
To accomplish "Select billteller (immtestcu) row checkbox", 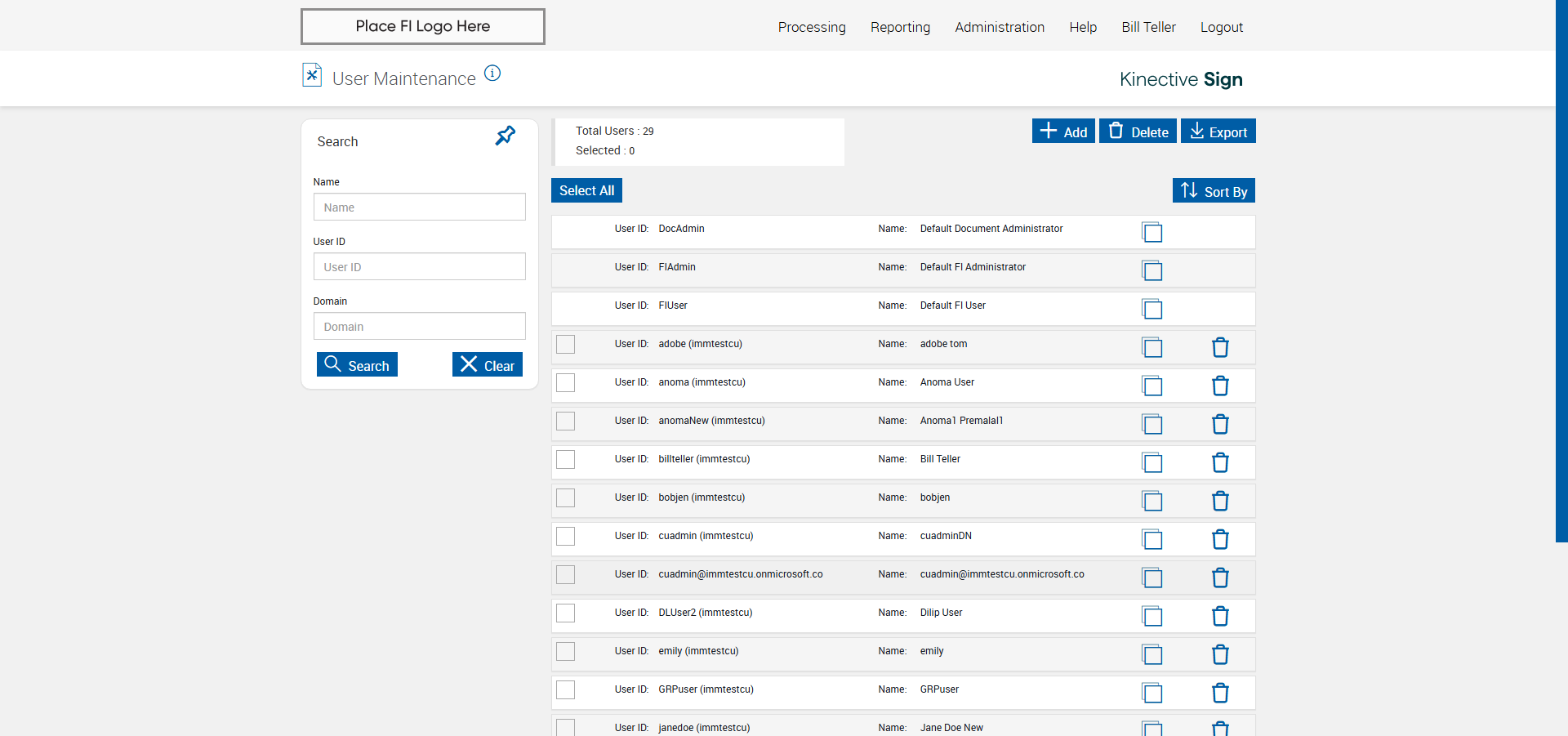I will pos(565,460).
